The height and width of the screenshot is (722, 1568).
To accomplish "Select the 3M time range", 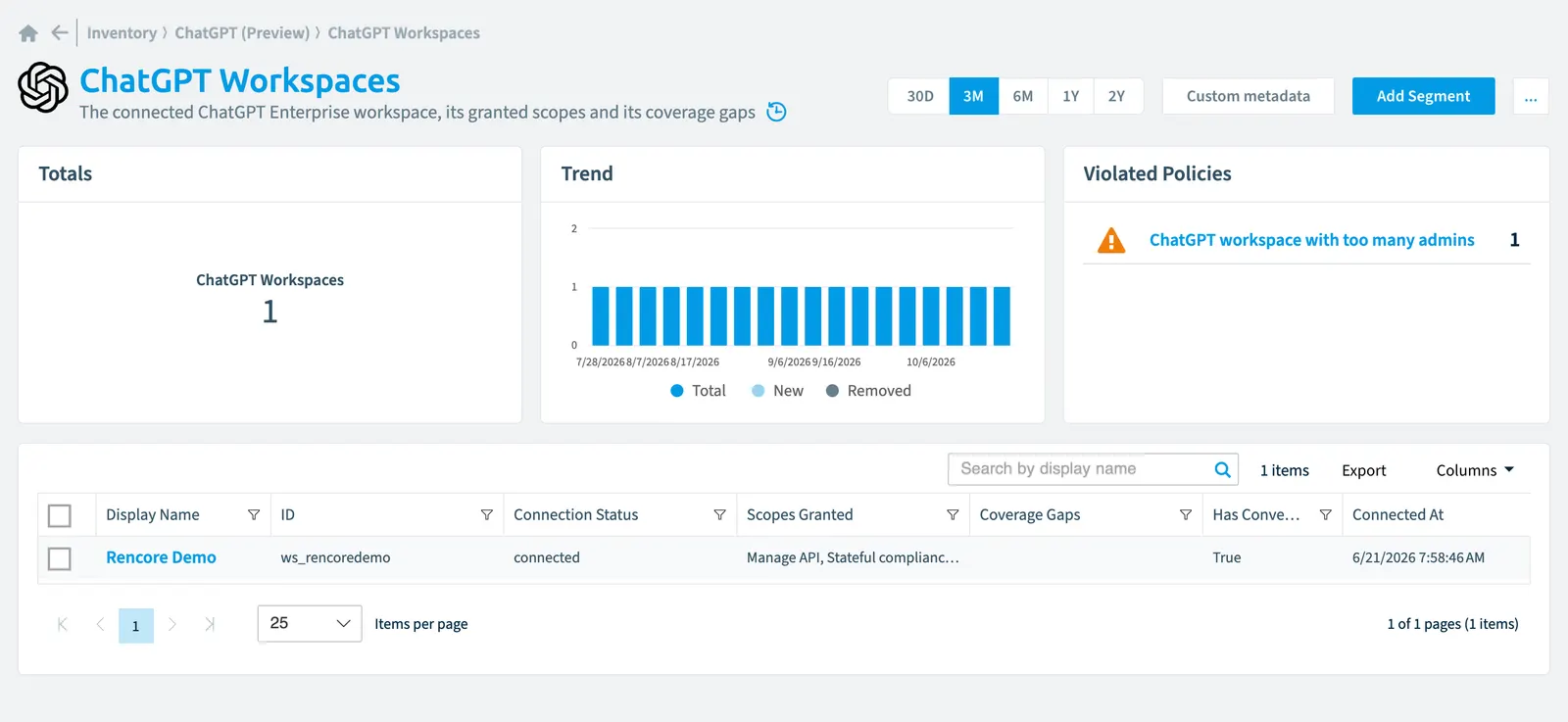I will (x=973, y=96).
